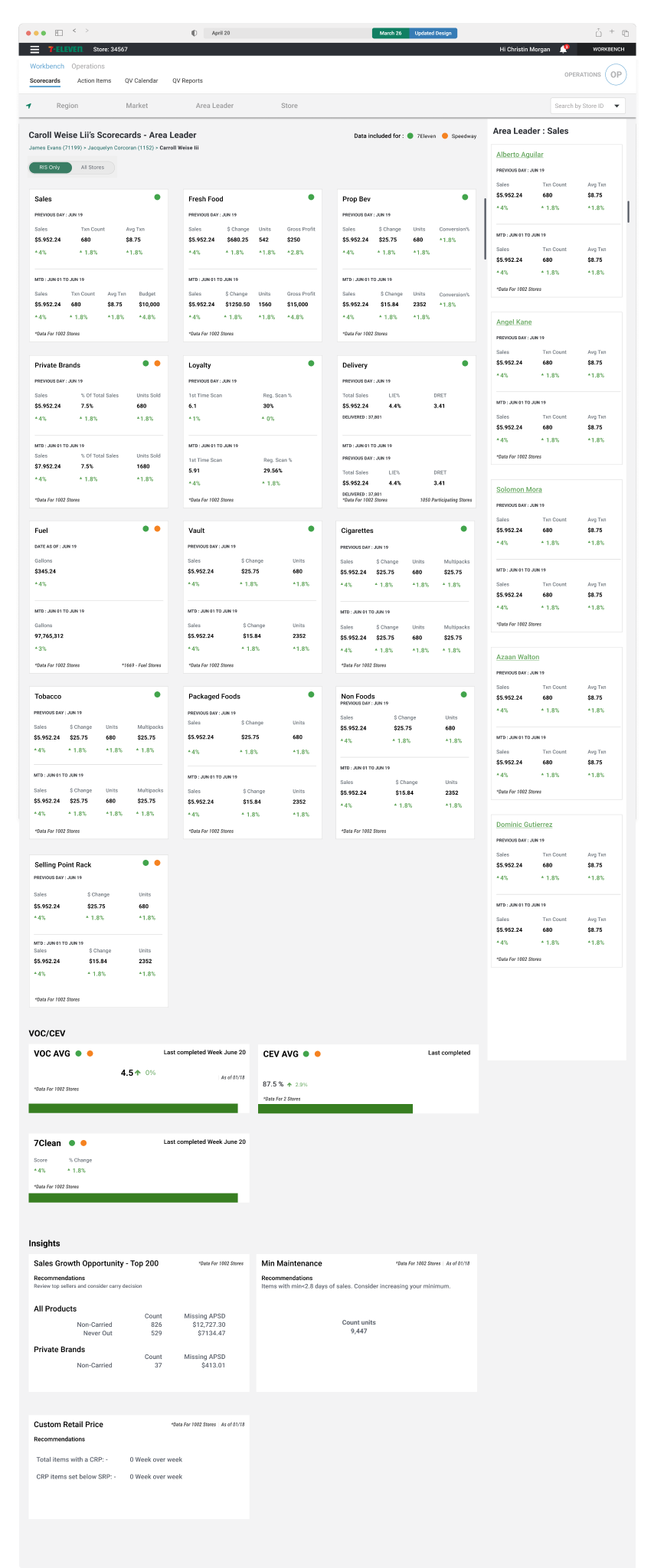Screen dimensions: 664x1568
Task: Click the browser share icon
Action: click(x=598, y=33)
